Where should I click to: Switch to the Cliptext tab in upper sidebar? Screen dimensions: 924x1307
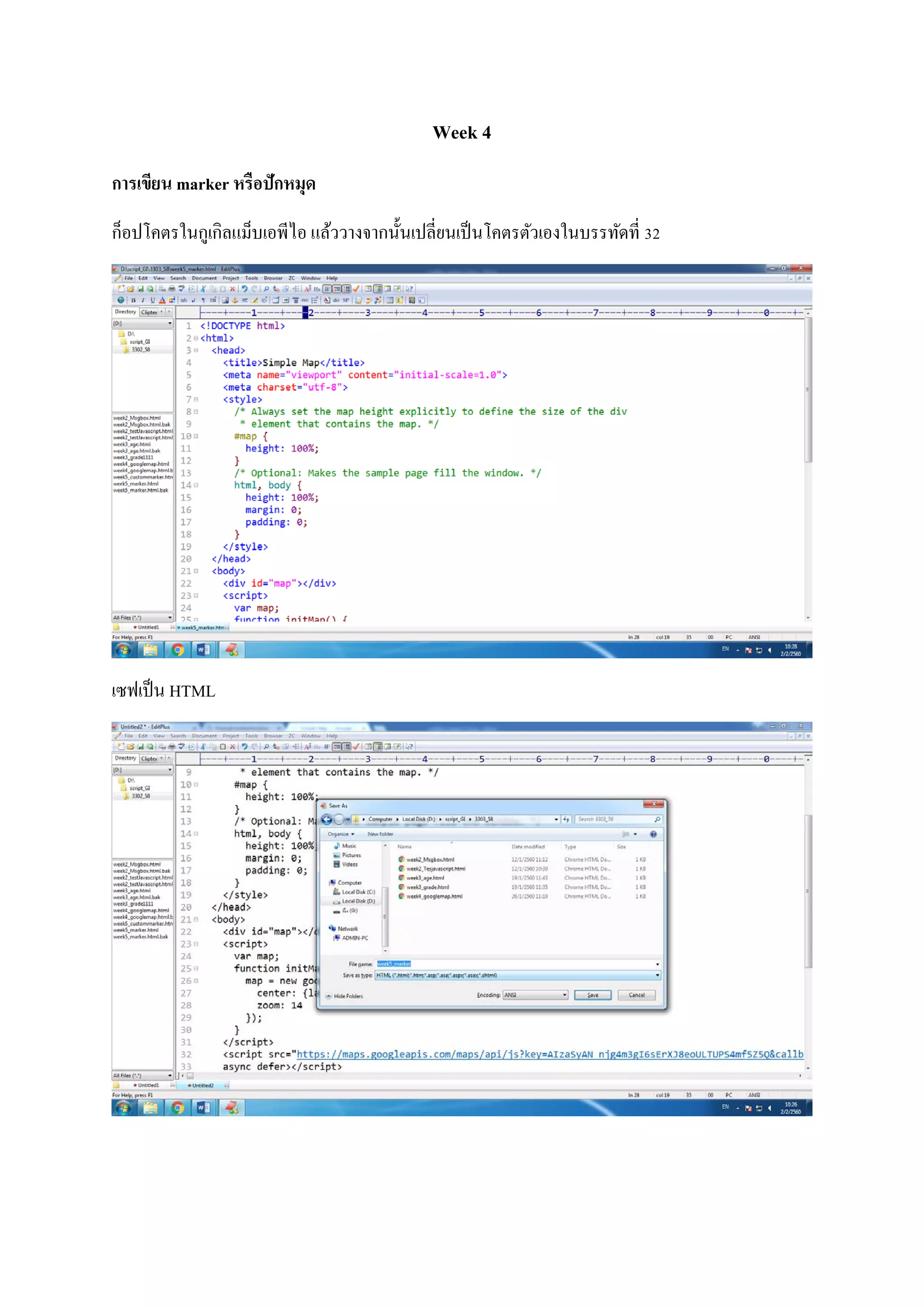point(149,312)
